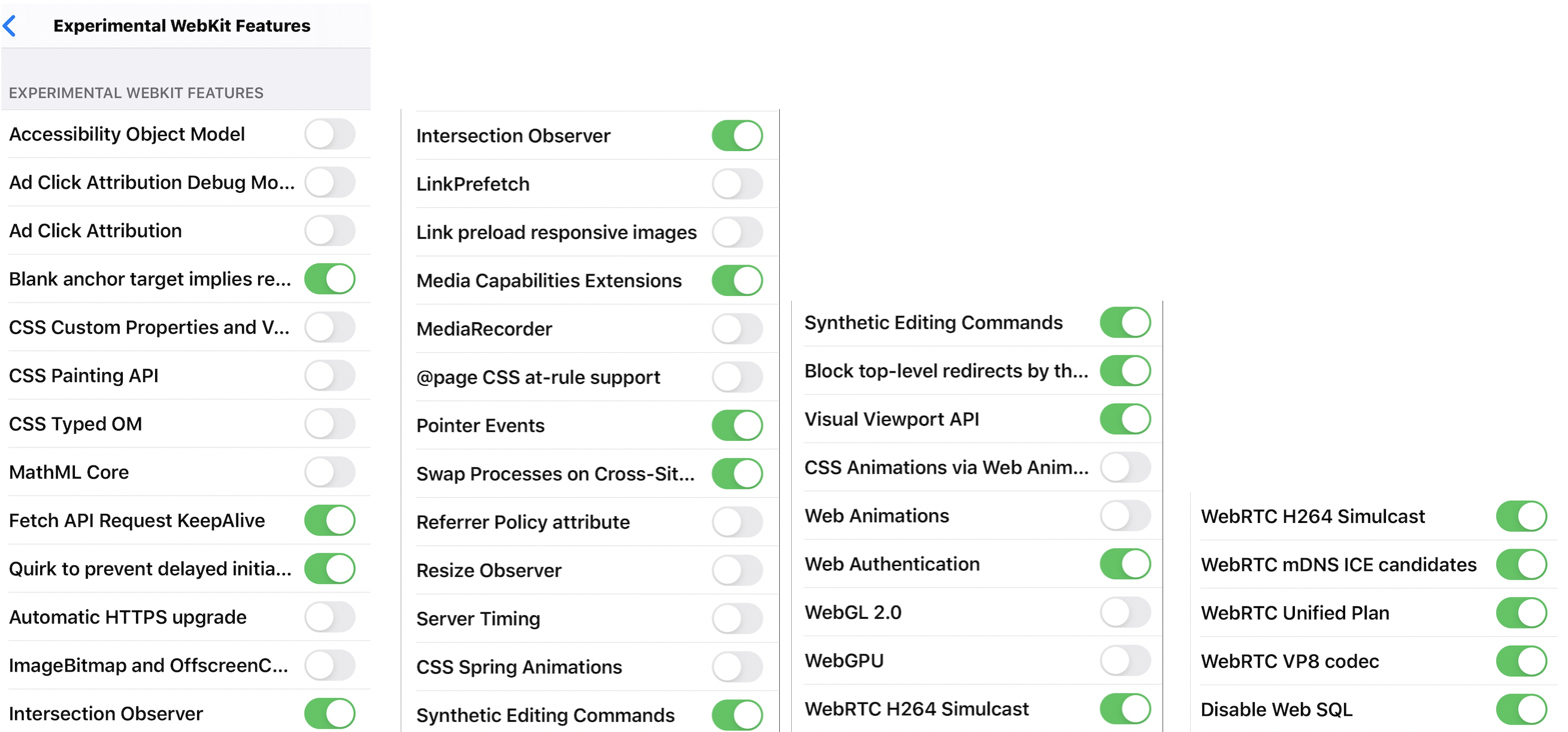Disable Media Capabilities Extensions switch
Image resolution: width=1568 pixels, height=732 pixels.
click(x=737, y=281)
